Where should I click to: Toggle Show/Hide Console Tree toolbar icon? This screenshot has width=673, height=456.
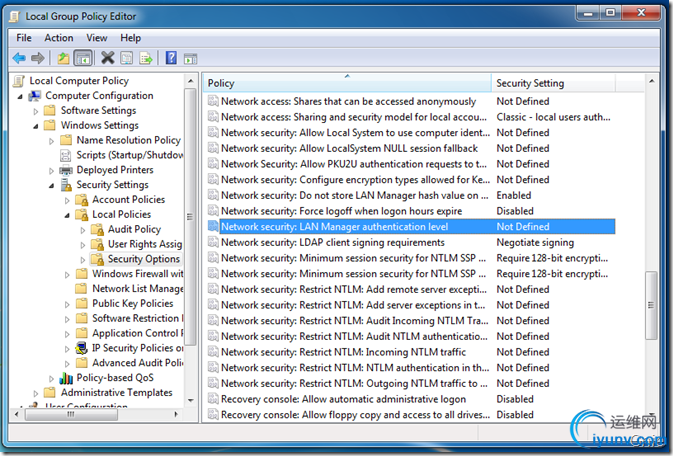coord(83,58)
